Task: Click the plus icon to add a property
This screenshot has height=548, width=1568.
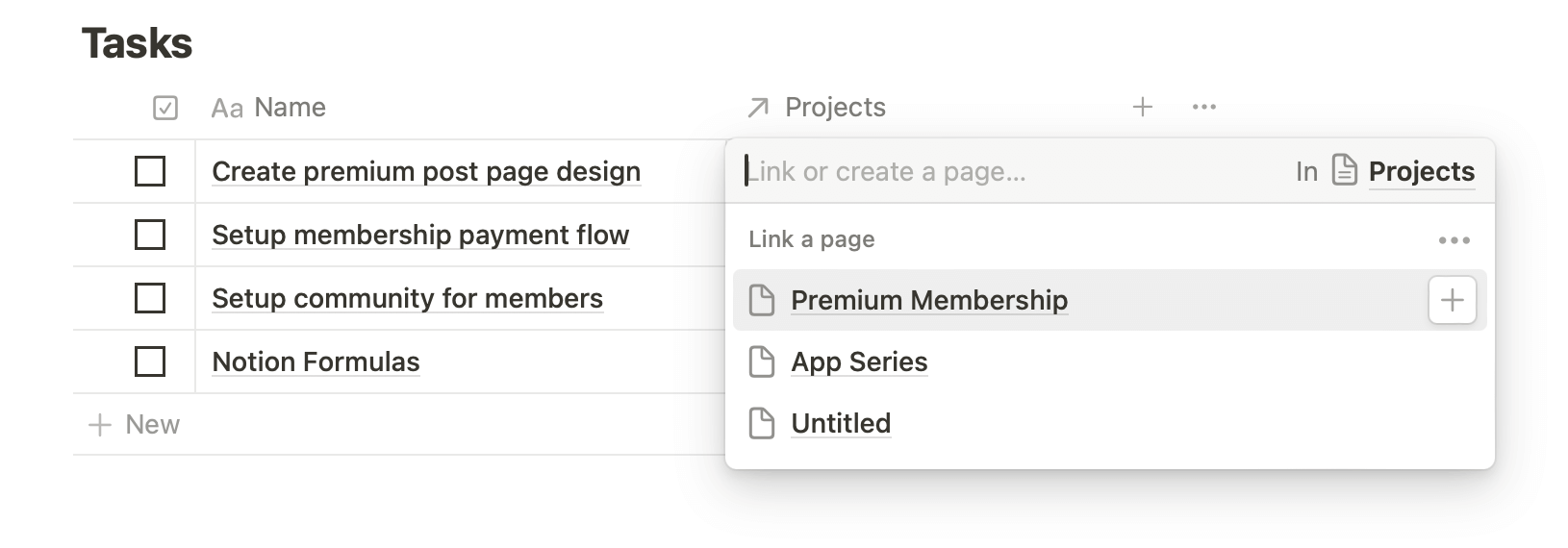Action: [x=1142, y=107]
